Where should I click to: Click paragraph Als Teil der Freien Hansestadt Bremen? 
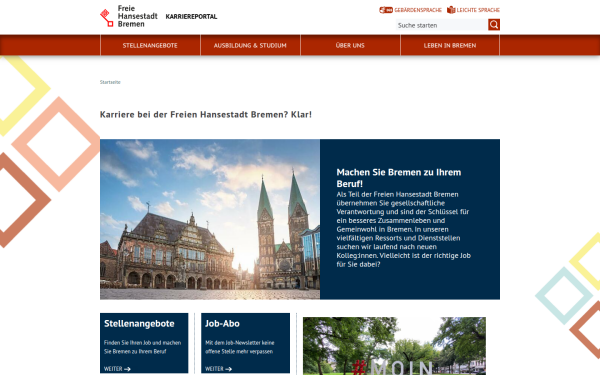click(x=404, y=229)
